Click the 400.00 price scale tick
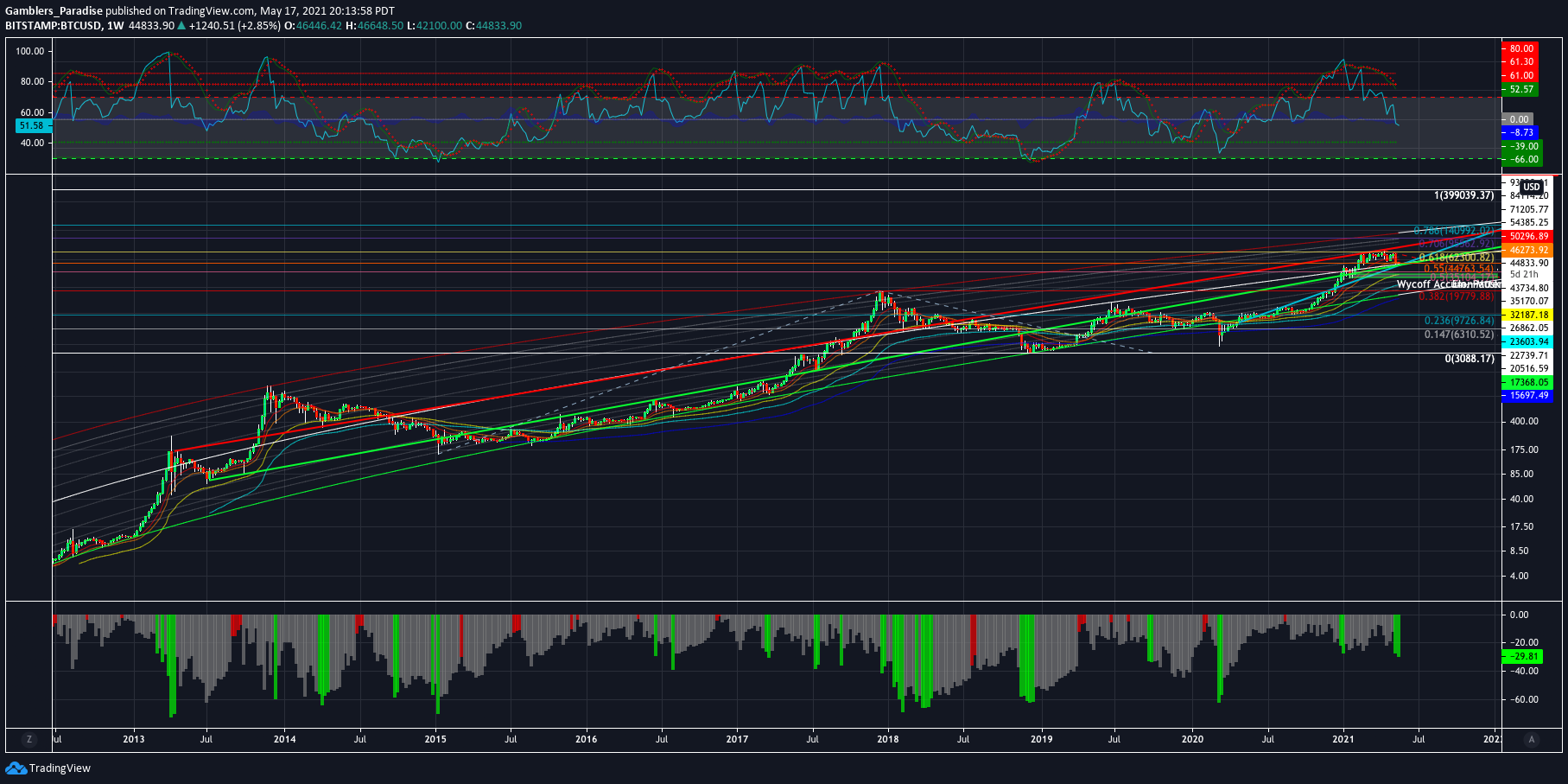This screenshot has width=1568, height=784. 1524,422
